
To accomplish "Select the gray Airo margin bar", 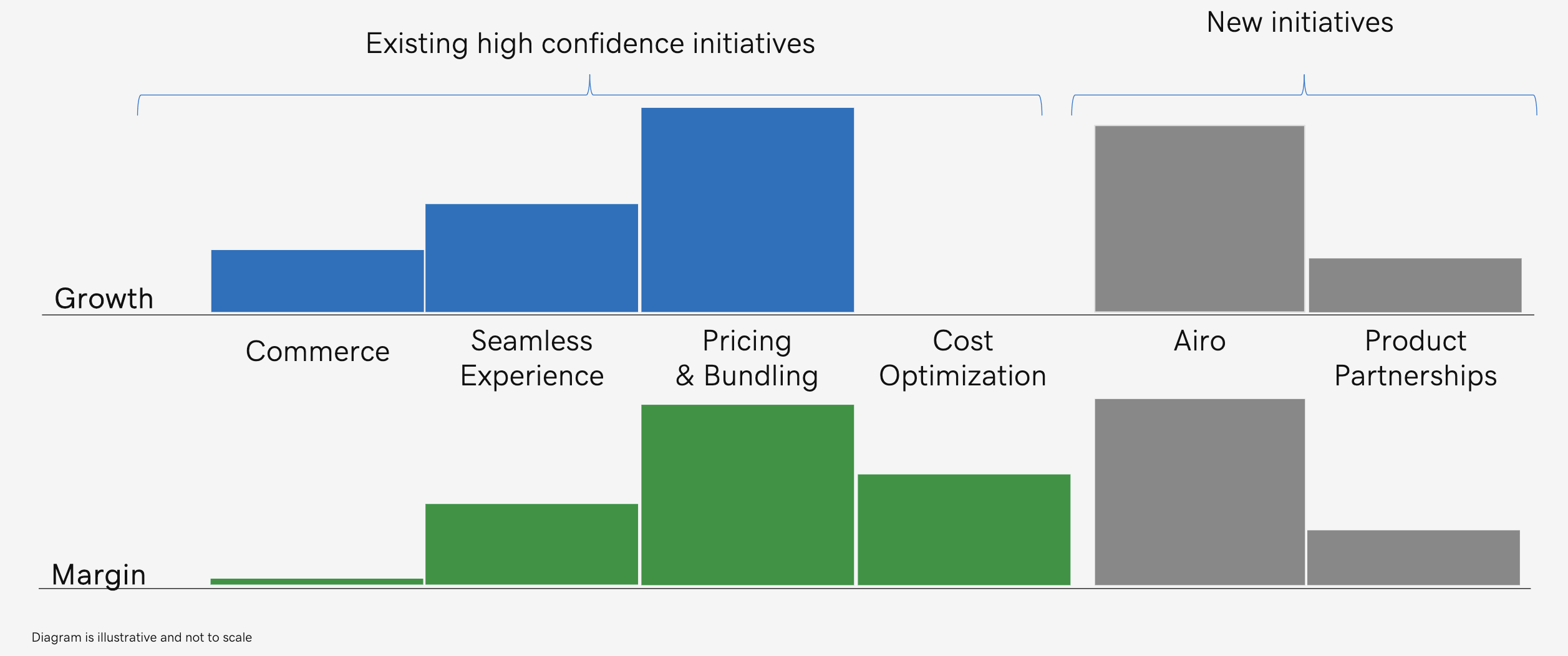I will [1199, 491].
